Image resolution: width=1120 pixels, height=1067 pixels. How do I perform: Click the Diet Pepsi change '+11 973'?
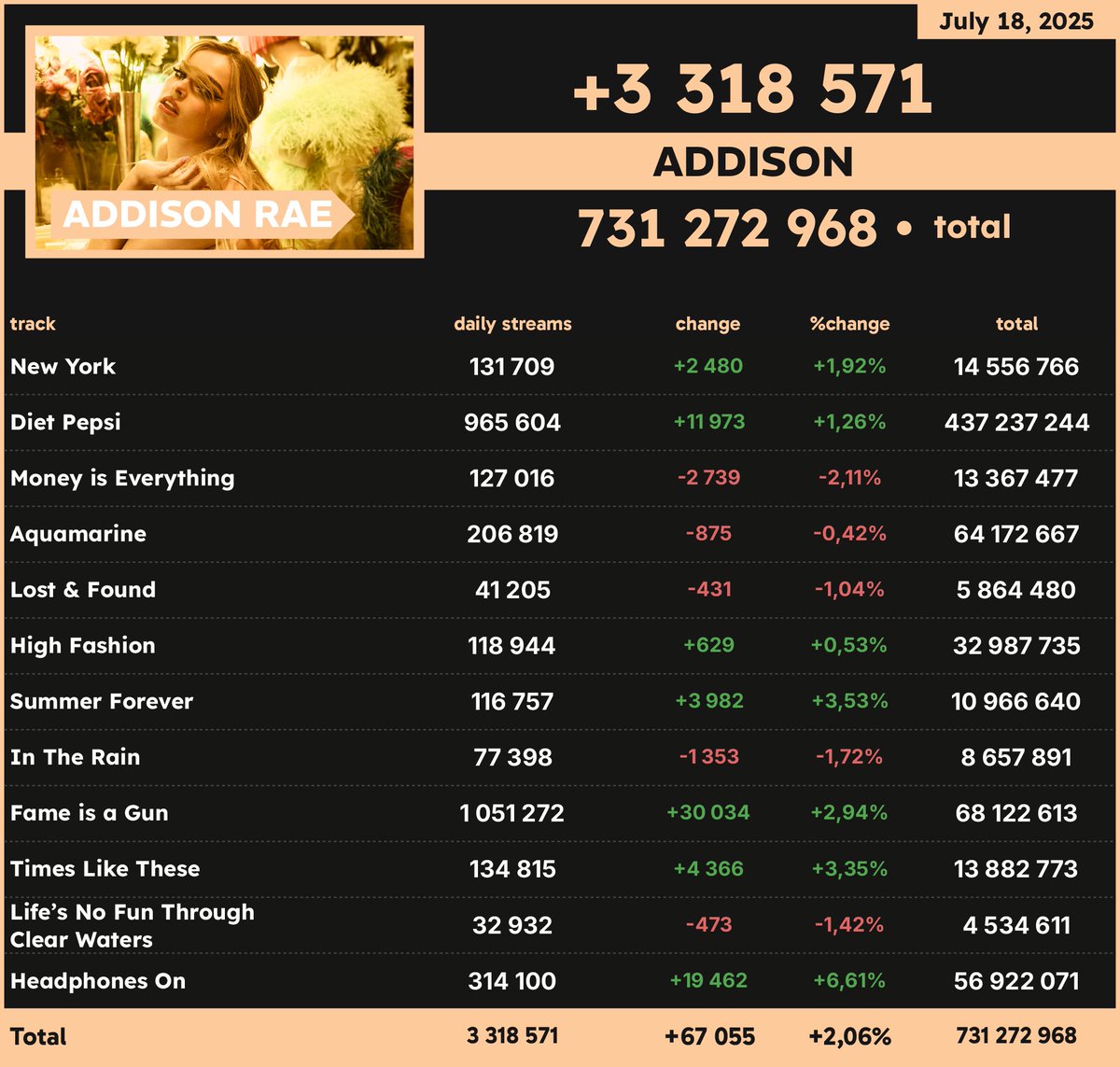708,422
